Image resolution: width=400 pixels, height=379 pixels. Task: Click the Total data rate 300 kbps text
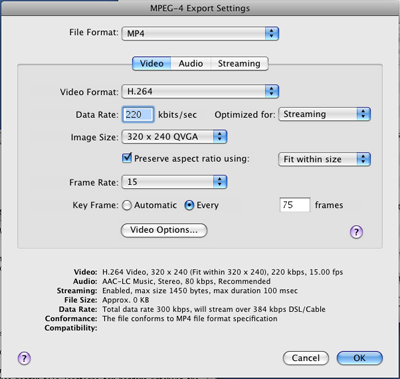pyautogui.click(x=214, y=309)
